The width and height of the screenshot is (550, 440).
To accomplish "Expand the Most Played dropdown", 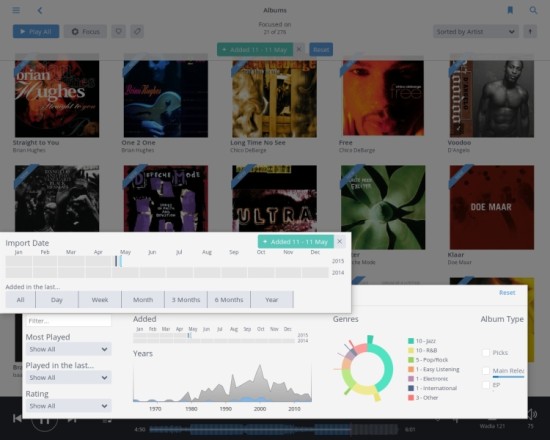I will [x=68, y=349].
